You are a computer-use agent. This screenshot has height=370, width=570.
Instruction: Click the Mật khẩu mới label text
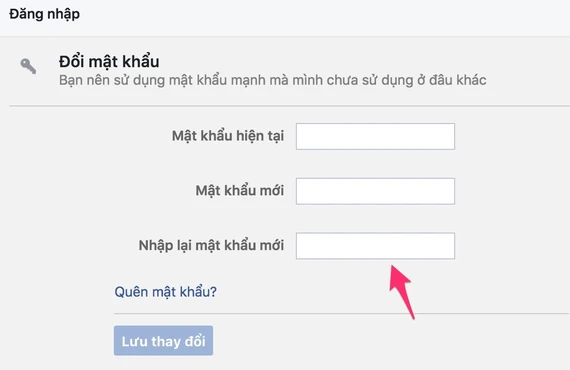tap(240, 190)
